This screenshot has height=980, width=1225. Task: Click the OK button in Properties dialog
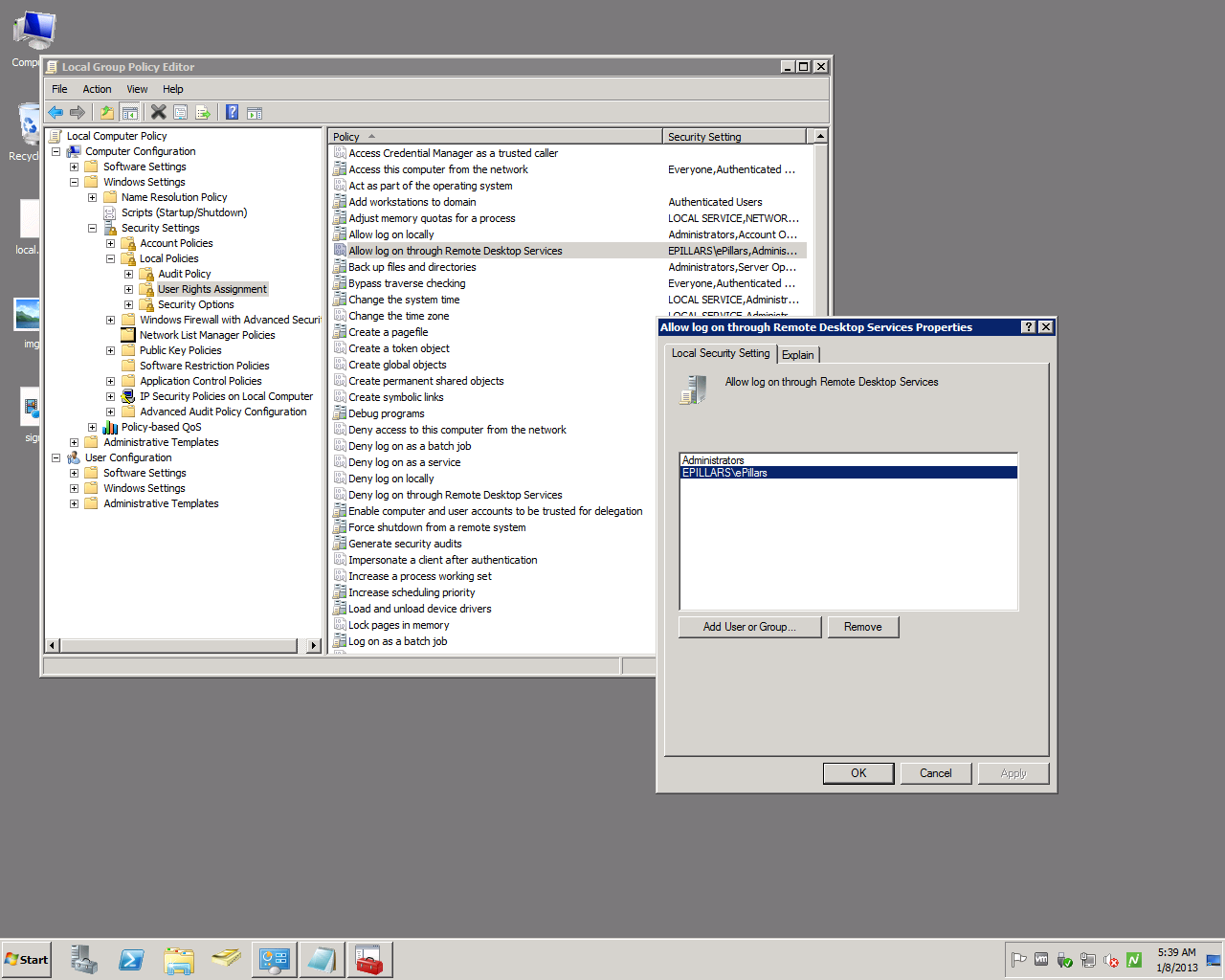pos(858,773)
